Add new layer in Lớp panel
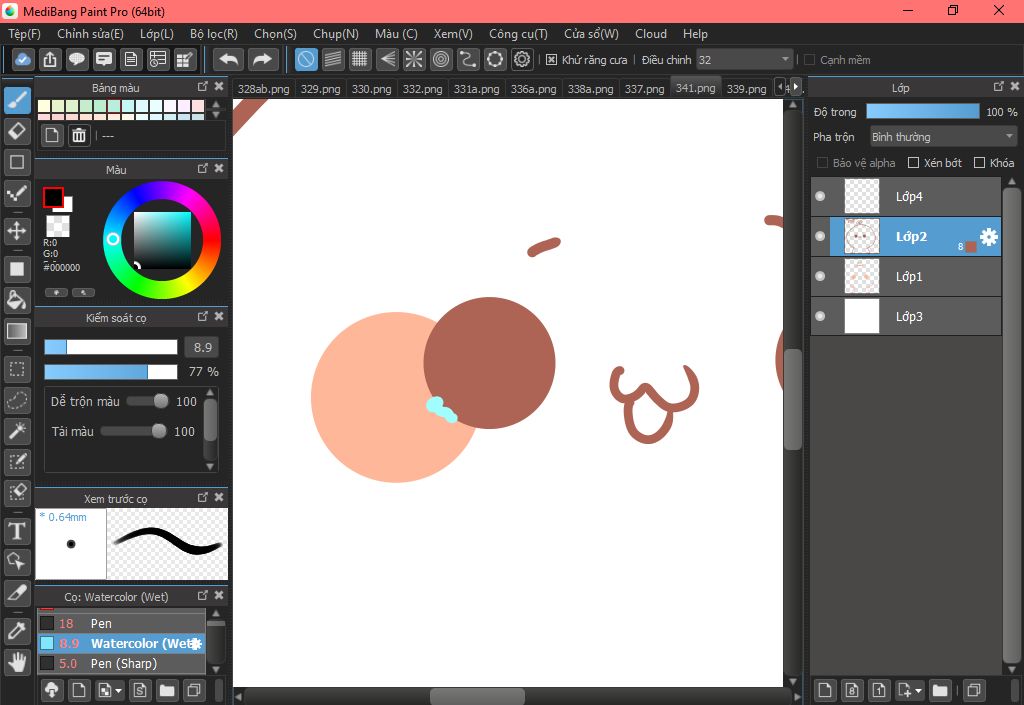Image resolution: width=1024 pixels, height=705 pixels. (825, 690)
